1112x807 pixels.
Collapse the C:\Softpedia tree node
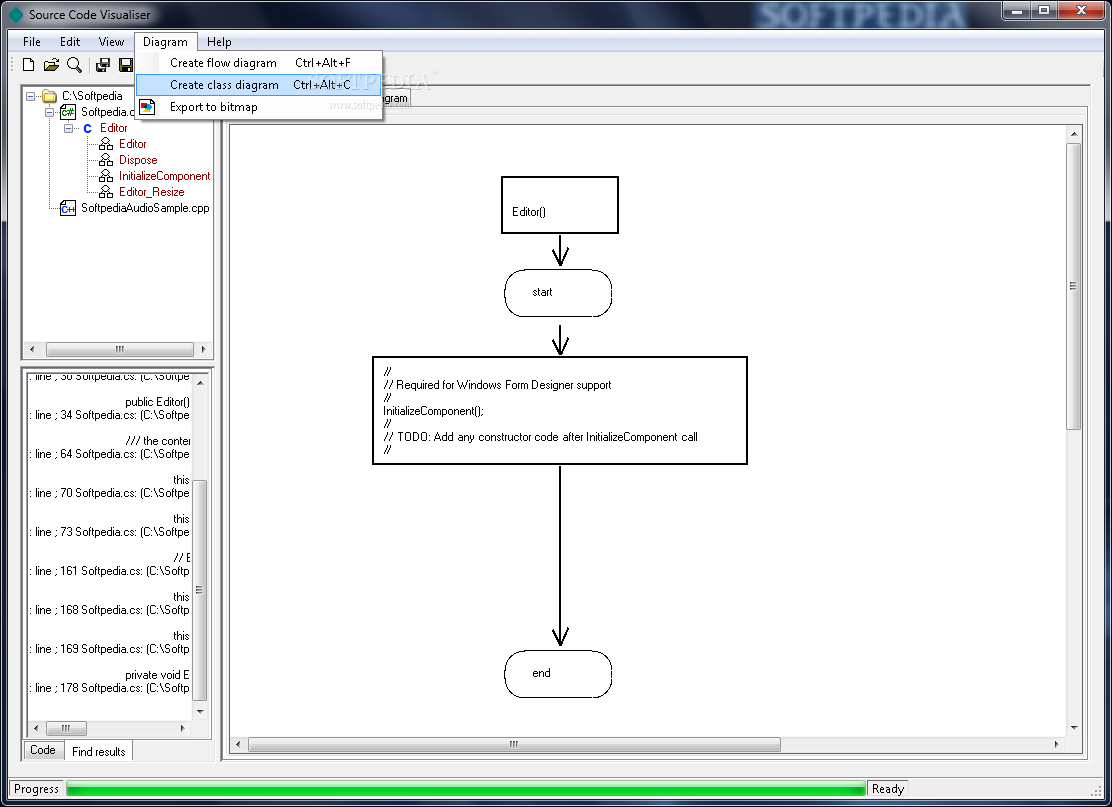[30, 96]
